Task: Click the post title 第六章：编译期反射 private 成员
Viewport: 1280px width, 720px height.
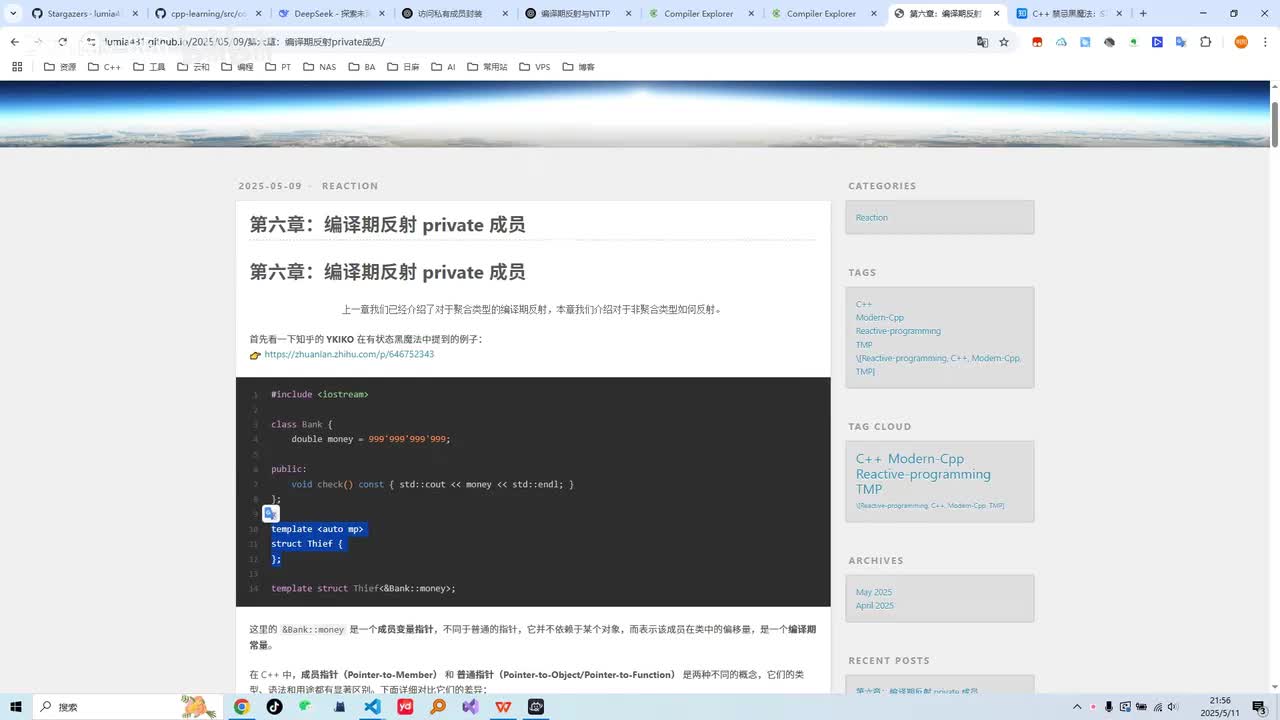Action: click(387, 225)
